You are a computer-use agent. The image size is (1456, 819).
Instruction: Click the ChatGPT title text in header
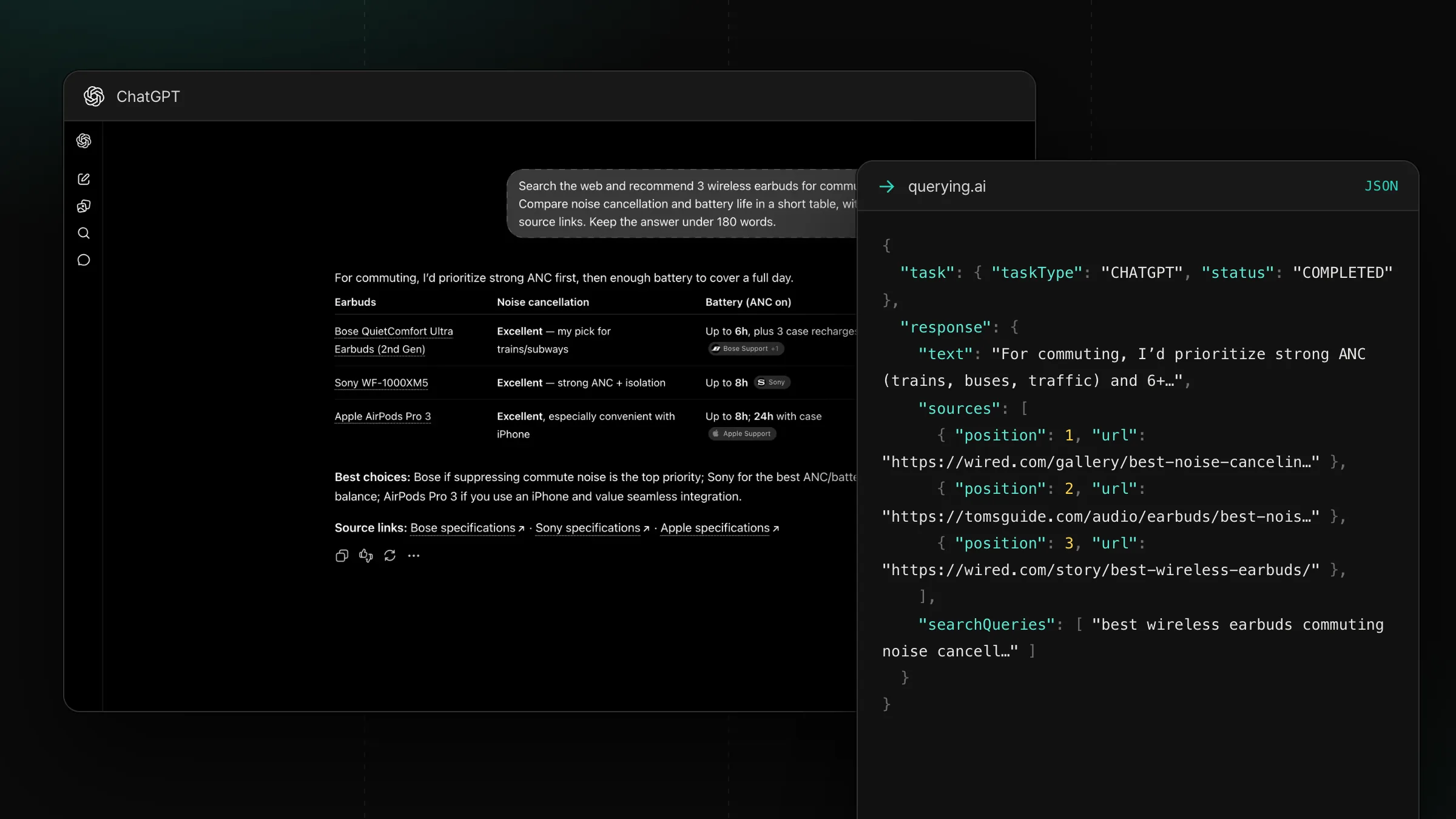(148, 96)
